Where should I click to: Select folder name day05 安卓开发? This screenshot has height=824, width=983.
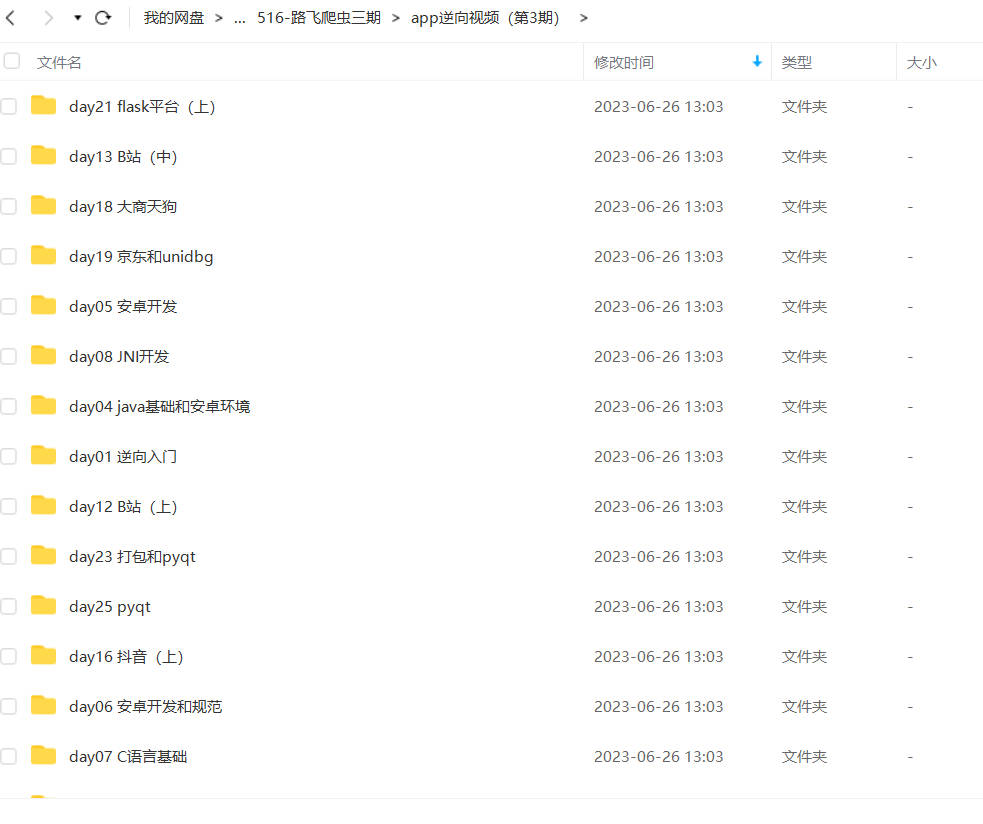(x=123, y=307)
